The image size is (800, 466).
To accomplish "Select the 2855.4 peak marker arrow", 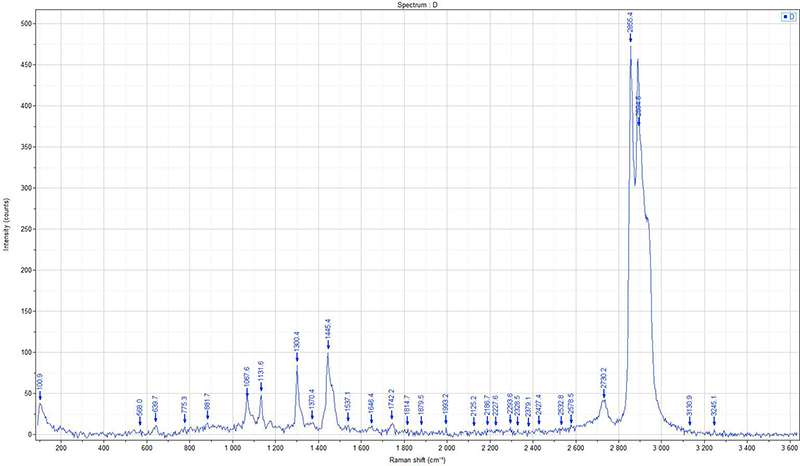I will pyautogui.click(x=630, y=37).
